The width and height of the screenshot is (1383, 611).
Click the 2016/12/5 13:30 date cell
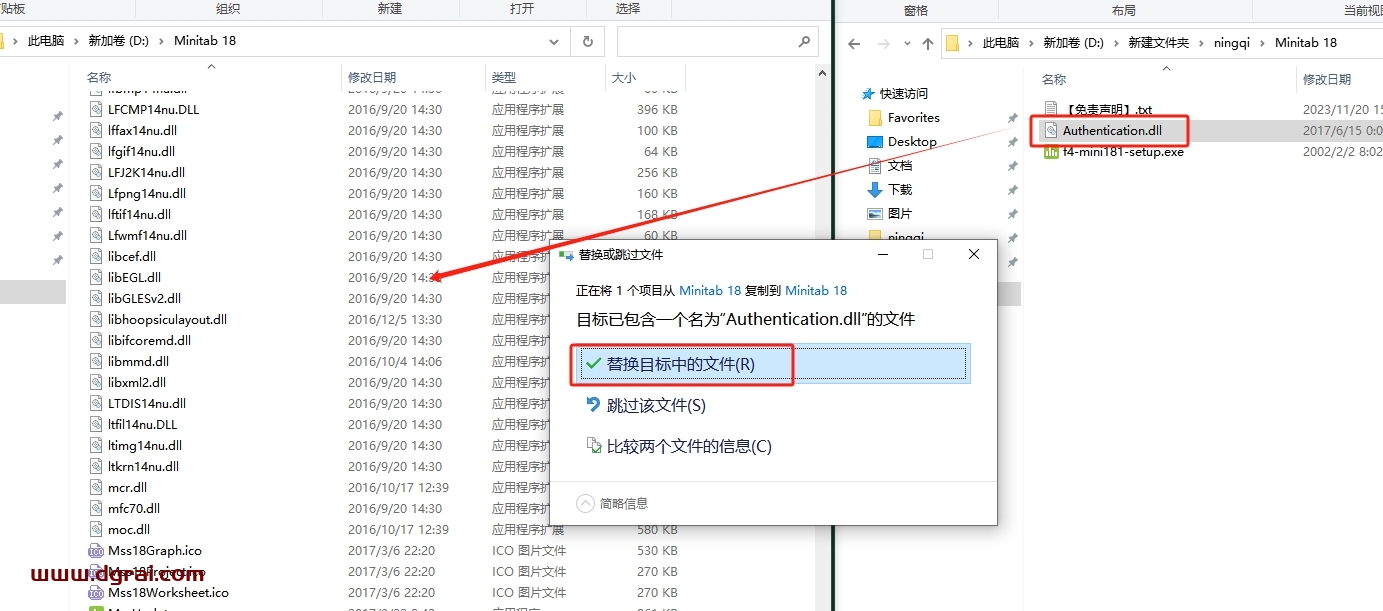[x=395, y=319]
